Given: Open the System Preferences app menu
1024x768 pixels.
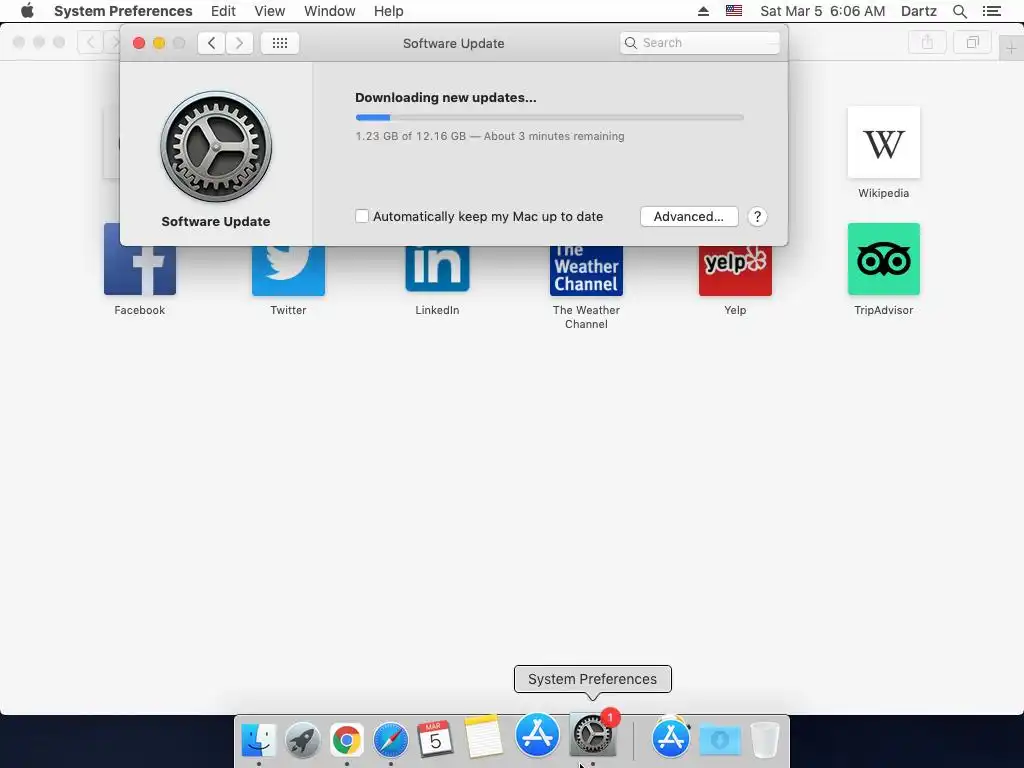Looking at the screenshot, I should tap(123, 11).
